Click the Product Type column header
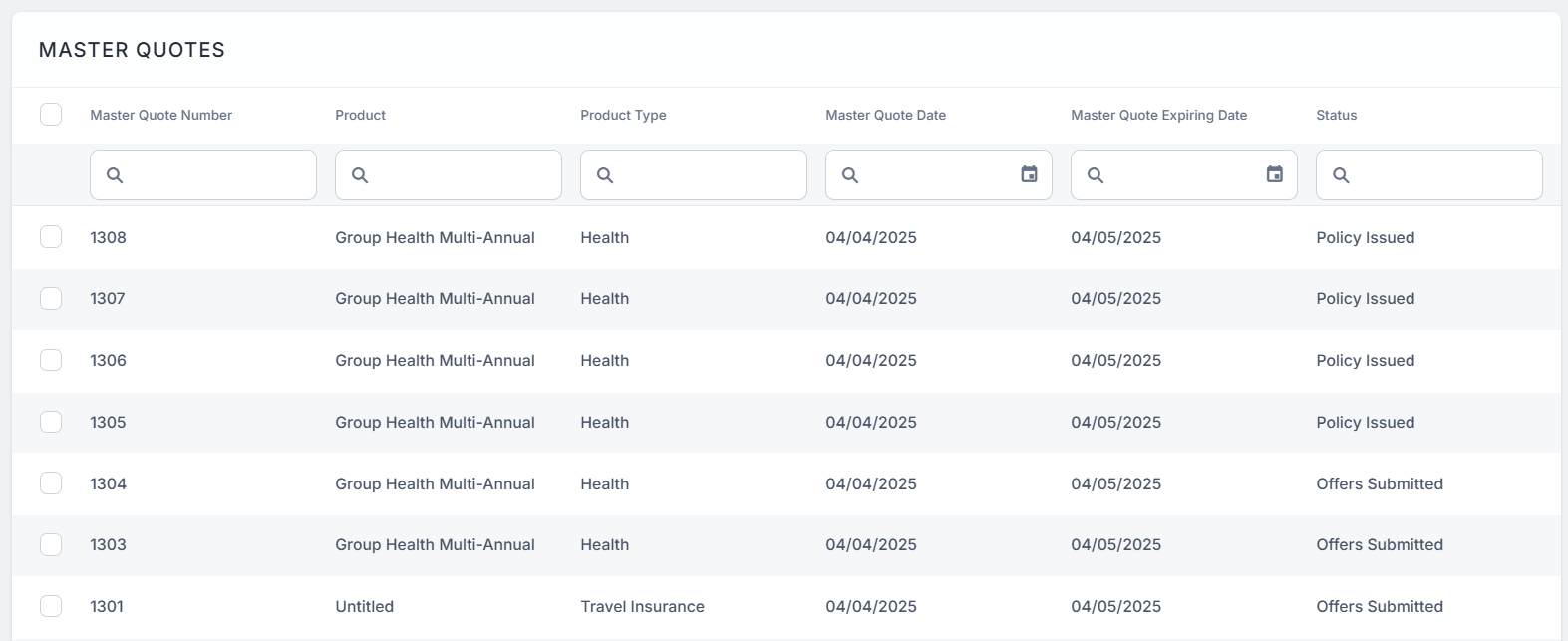1568x641 pixels. [x=623, y=115]
